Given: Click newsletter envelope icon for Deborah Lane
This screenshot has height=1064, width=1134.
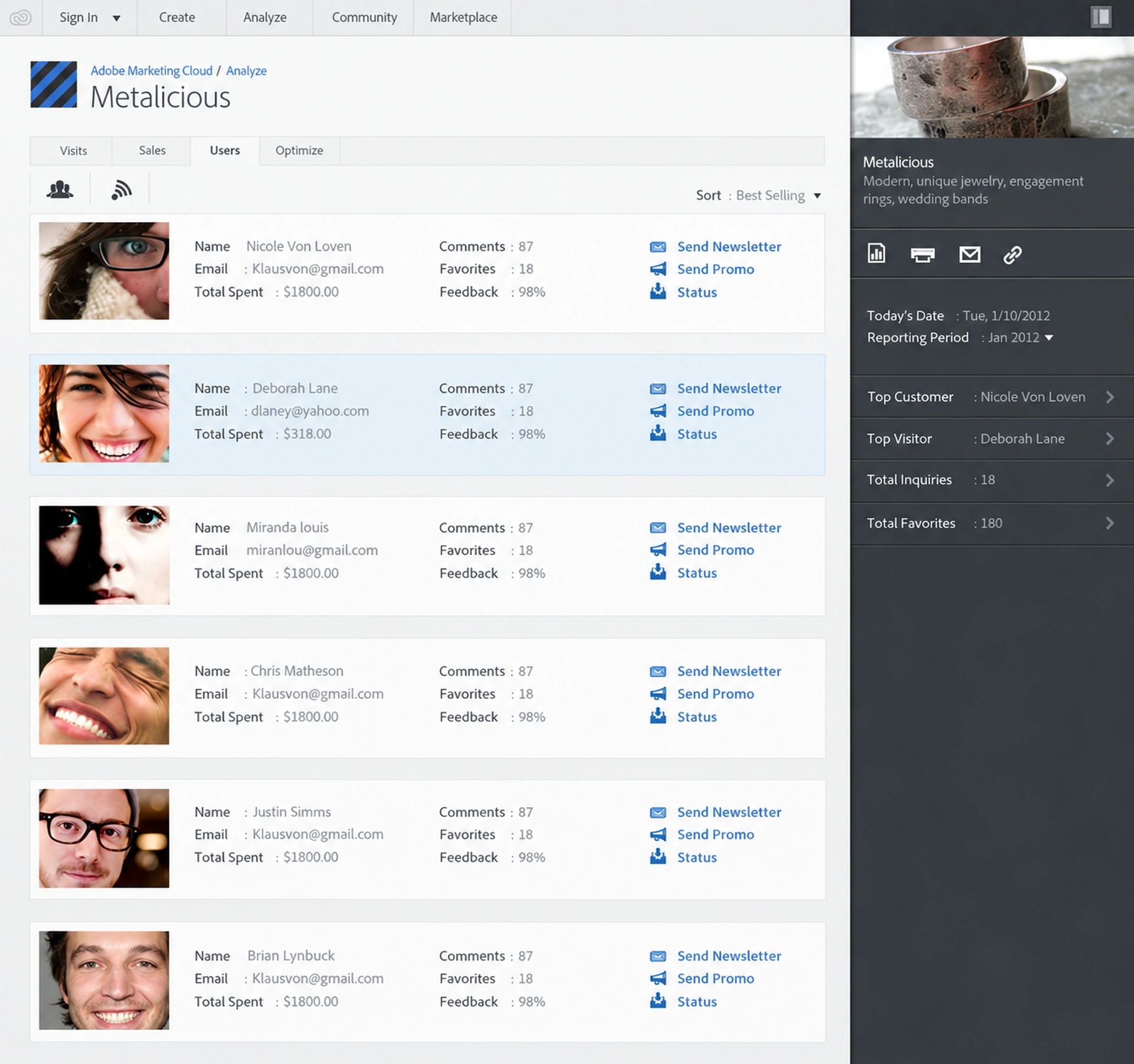Looking at the screenshot, I should click(657, 389).
